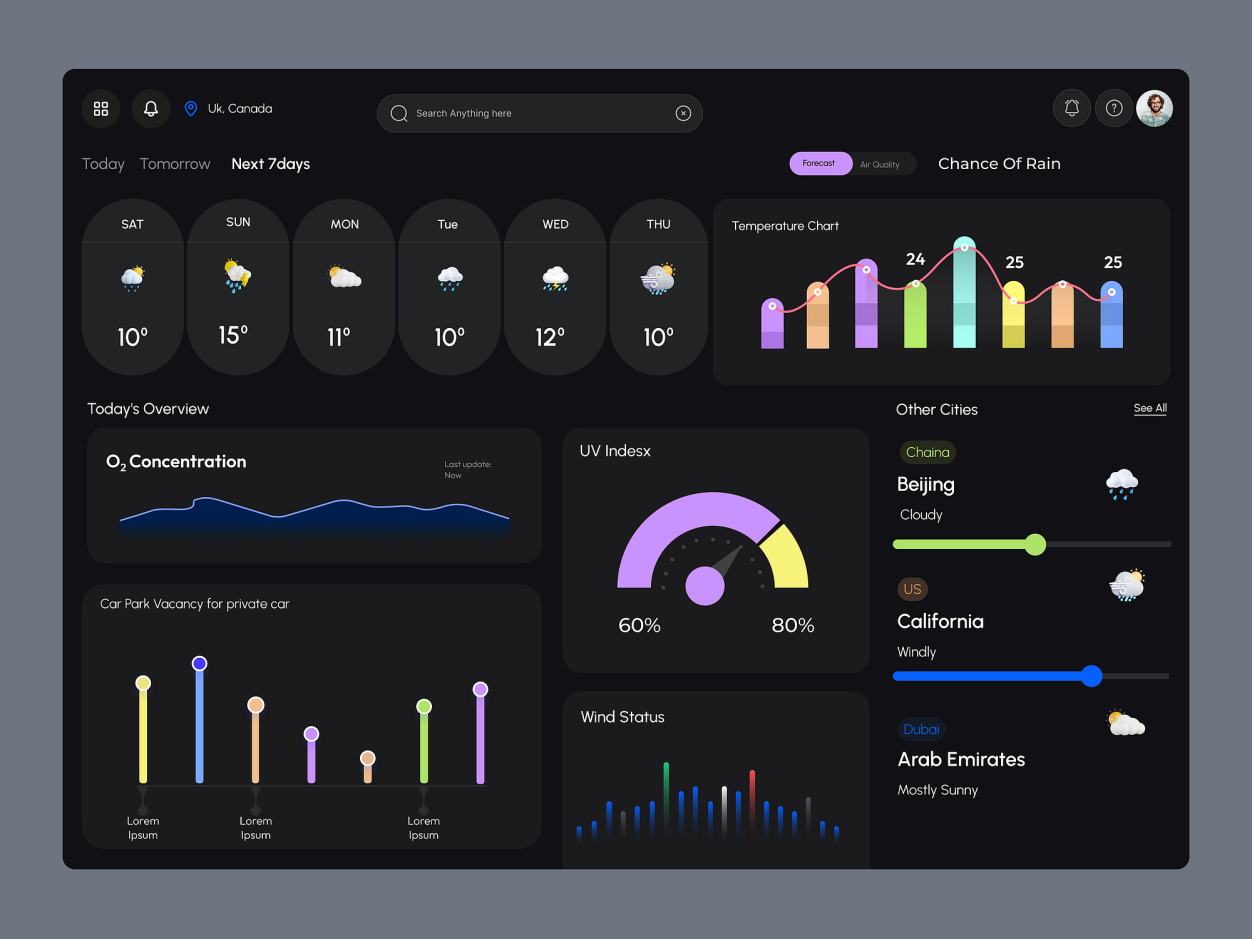Click the magnifier search icon
The image size is (1252, 939).
(399, 114)
